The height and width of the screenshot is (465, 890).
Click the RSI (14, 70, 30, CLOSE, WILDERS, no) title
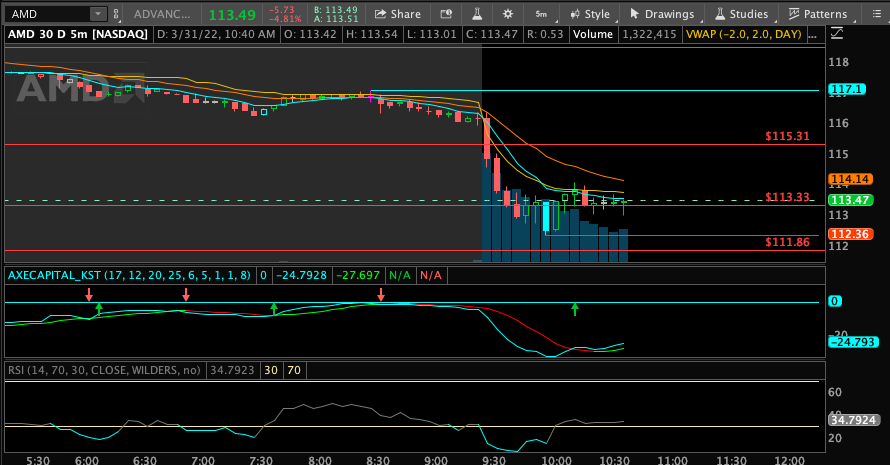(104, 370)
